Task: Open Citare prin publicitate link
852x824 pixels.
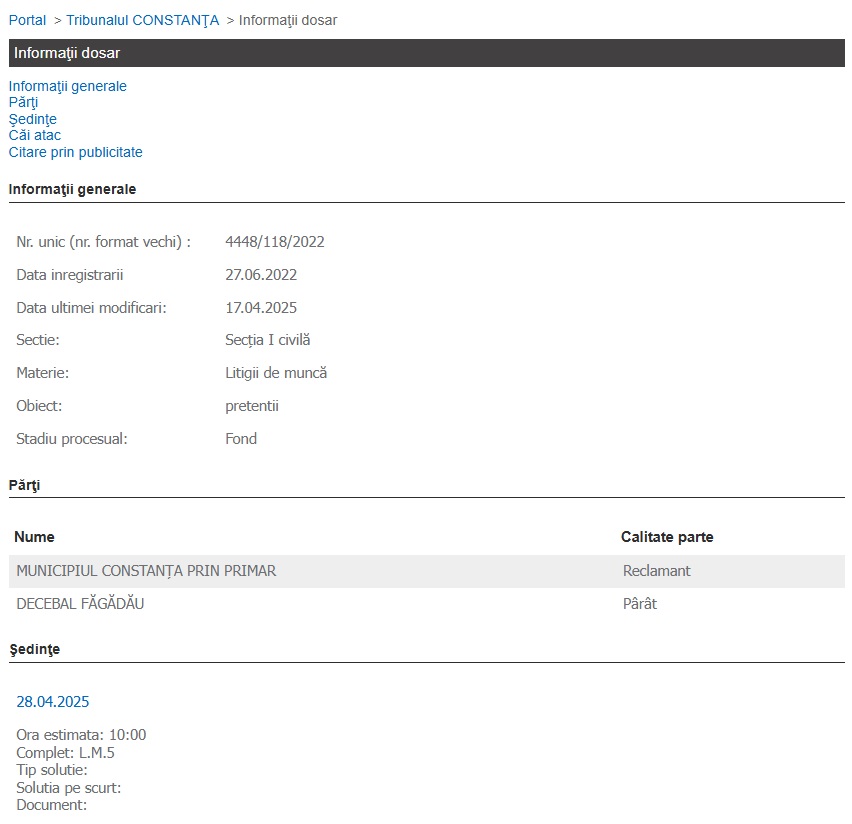Action: 75,152
